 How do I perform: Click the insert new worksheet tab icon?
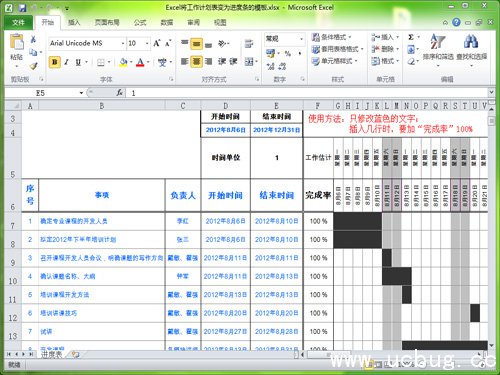click(x=75, y=354)
